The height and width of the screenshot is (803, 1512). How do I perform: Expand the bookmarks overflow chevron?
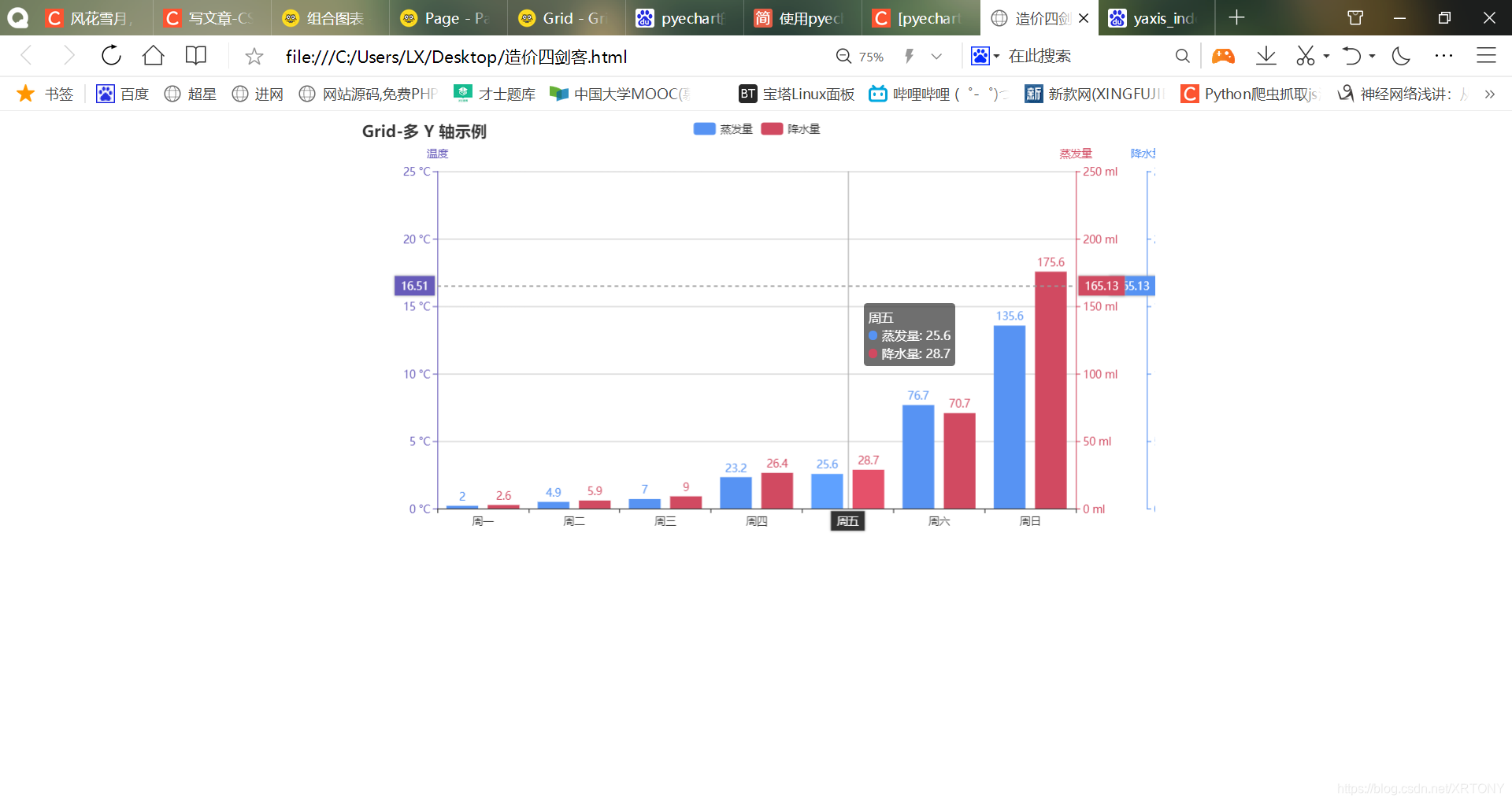(1490, 94)
